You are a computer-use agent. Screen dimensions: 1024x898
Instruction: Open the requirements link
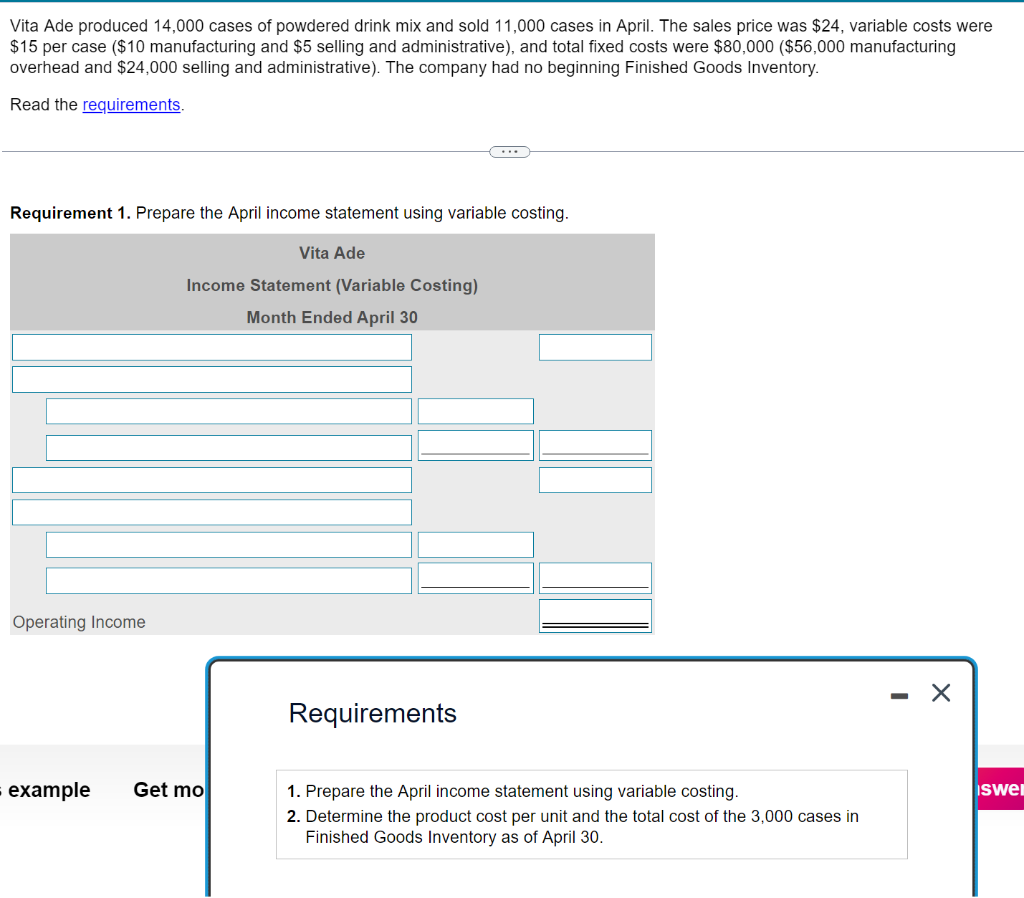click(x=131, y=104)
